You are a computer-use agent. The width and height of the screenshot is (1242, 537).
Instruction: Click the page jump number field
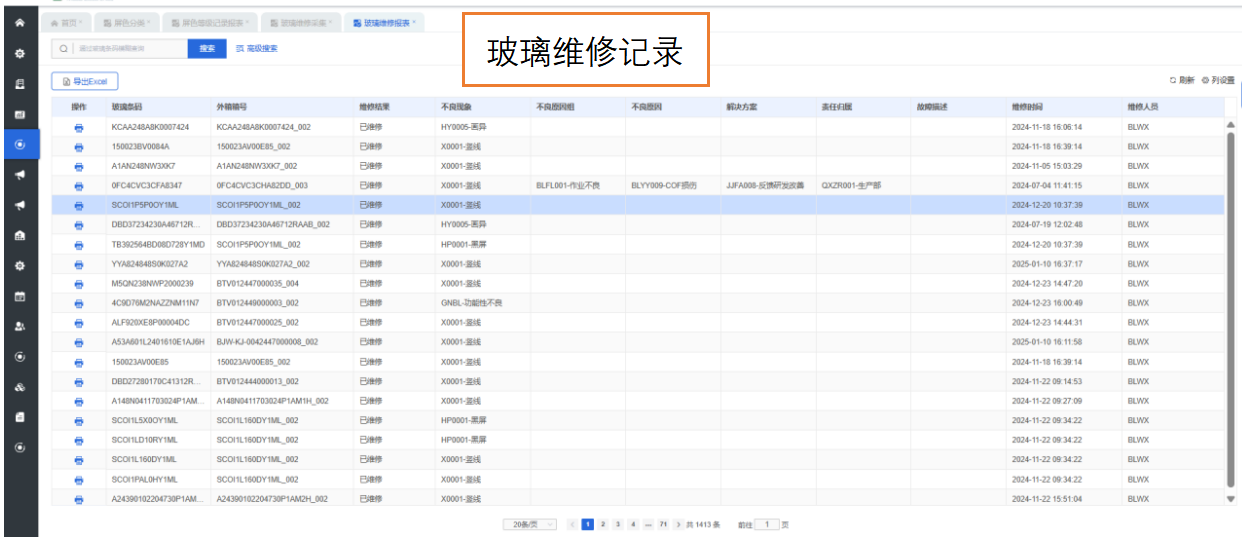click(x=767, y=524)
